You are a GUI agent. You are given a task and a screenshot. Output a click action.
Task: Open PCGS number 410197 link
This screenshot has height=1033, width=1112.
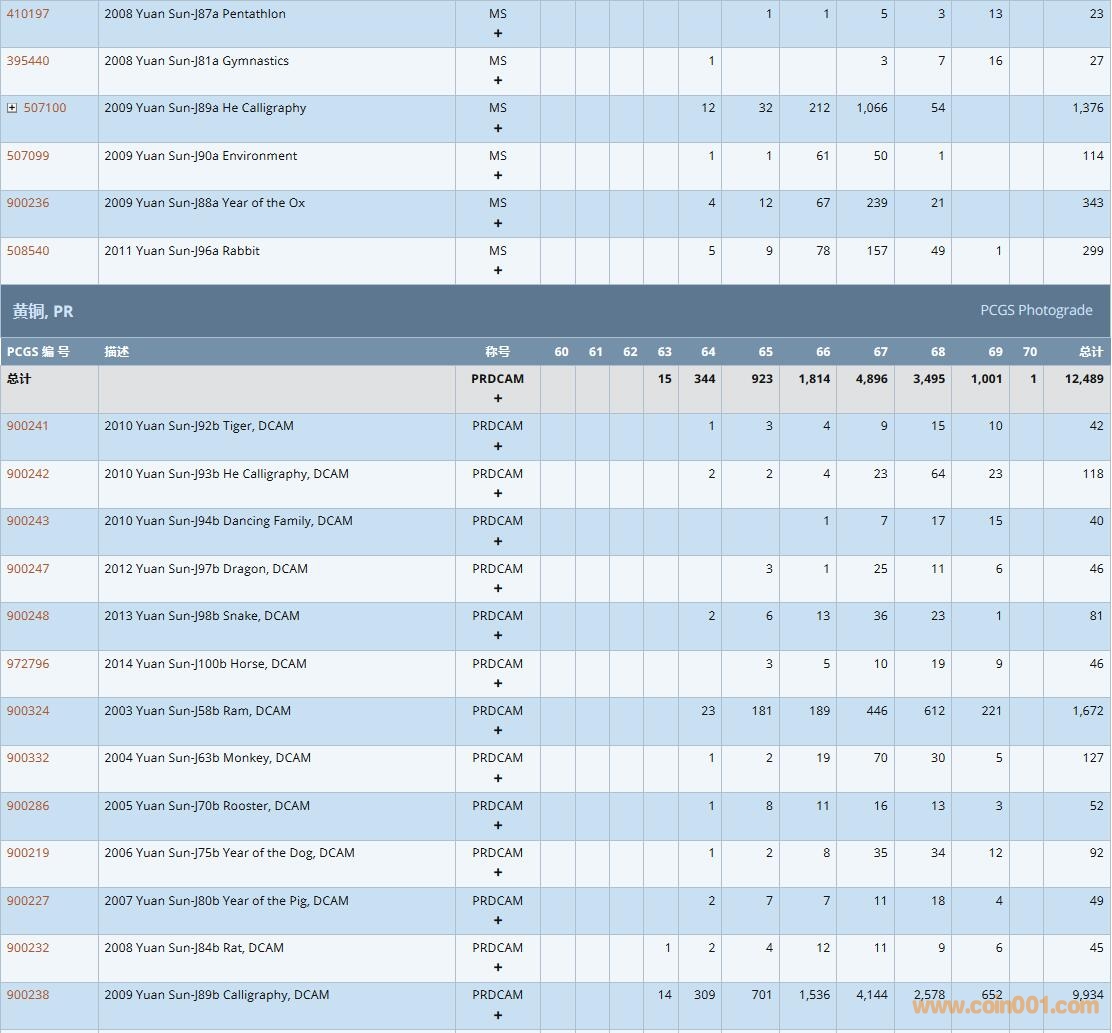tap(28, 14)
